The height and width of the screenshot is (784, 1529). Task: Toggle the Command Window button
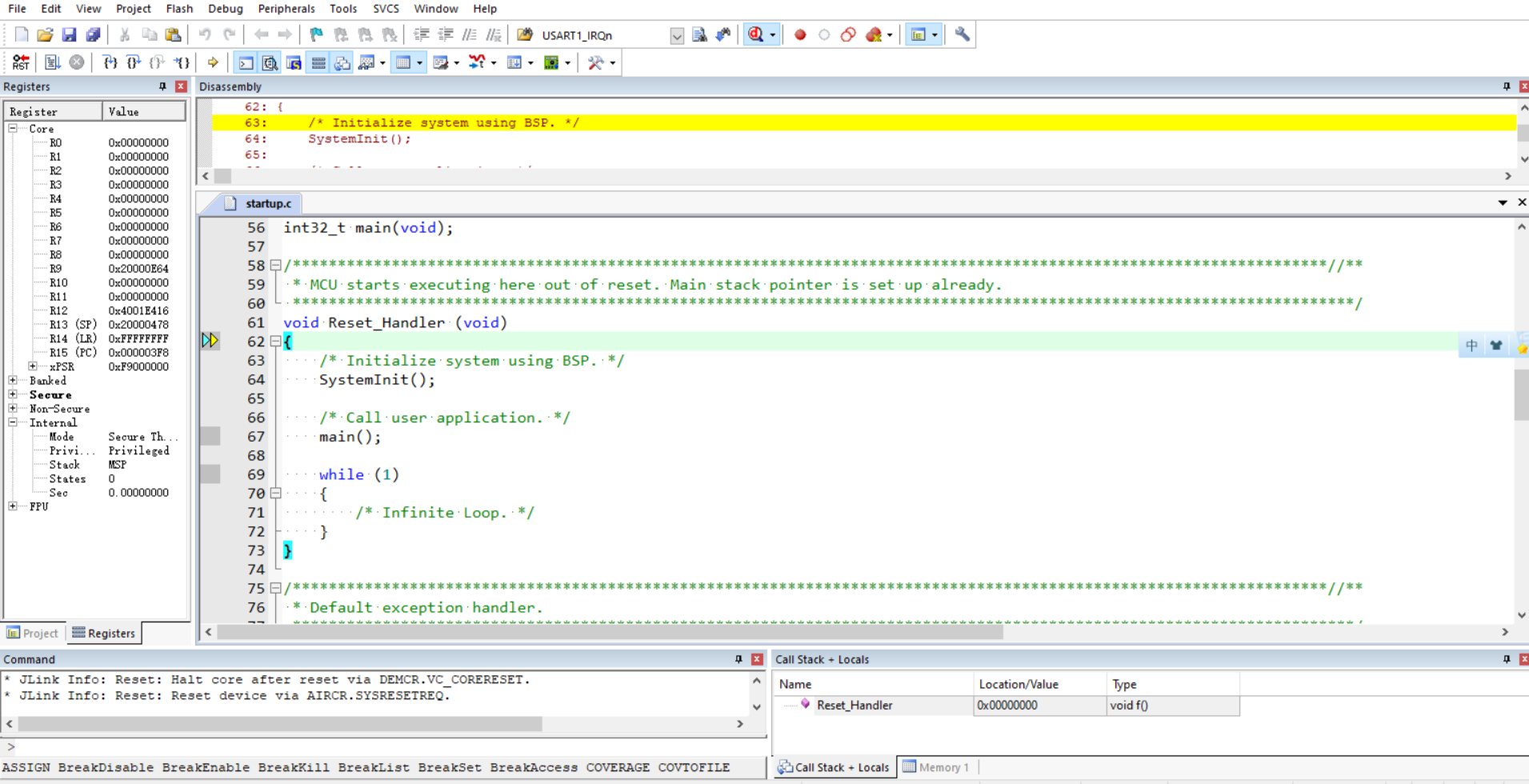click(246, 62)
